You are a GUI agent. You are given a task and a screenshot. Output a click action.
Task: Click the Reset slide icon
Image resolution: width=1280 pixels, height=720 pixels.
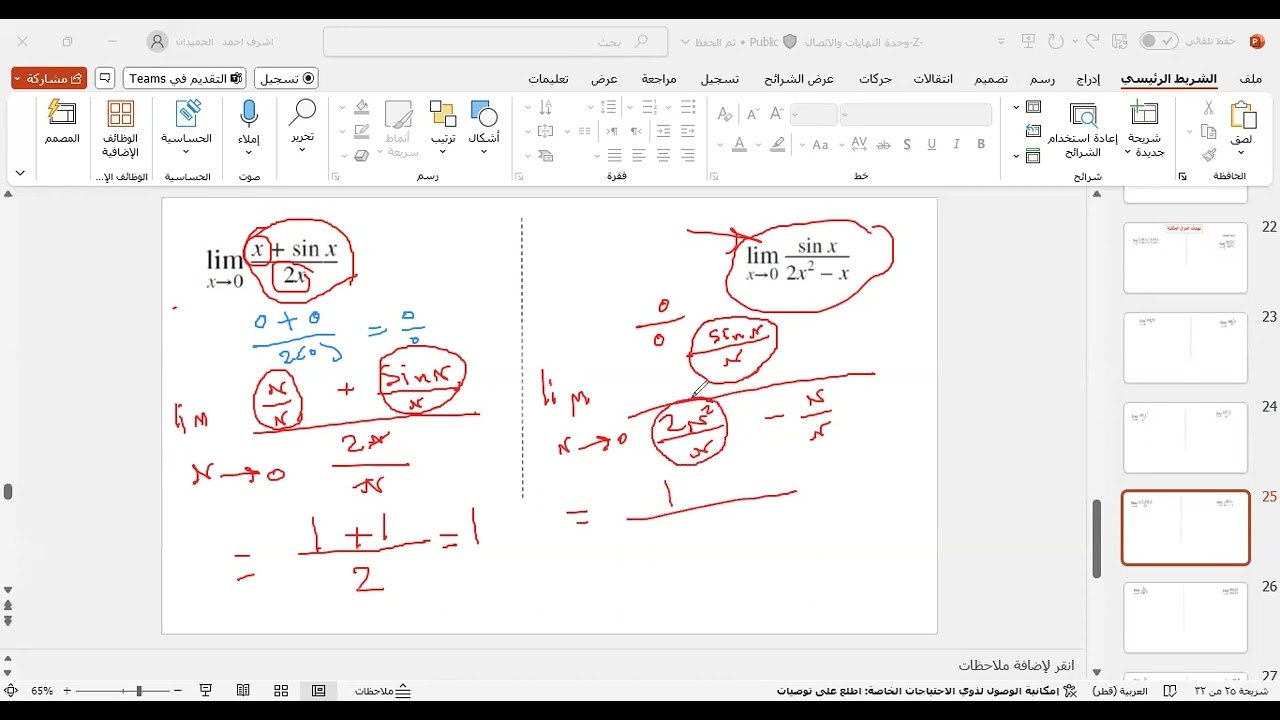[x=1033, y=132]
